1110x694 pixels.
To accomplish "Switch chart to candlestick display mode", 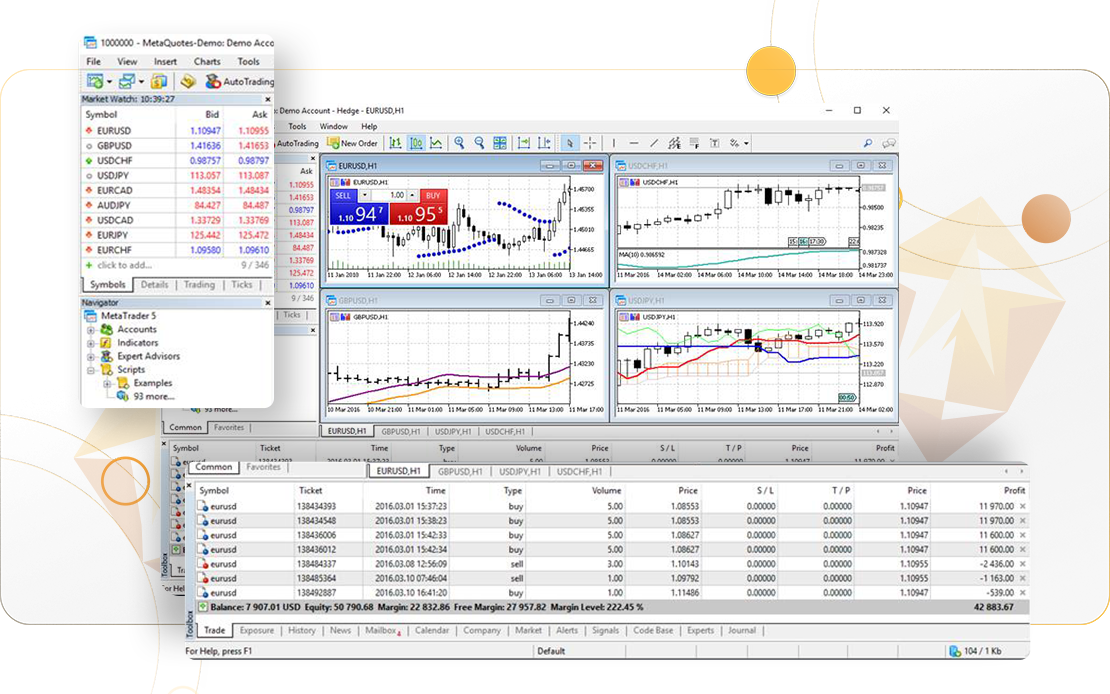I will (x=416, y=143).
